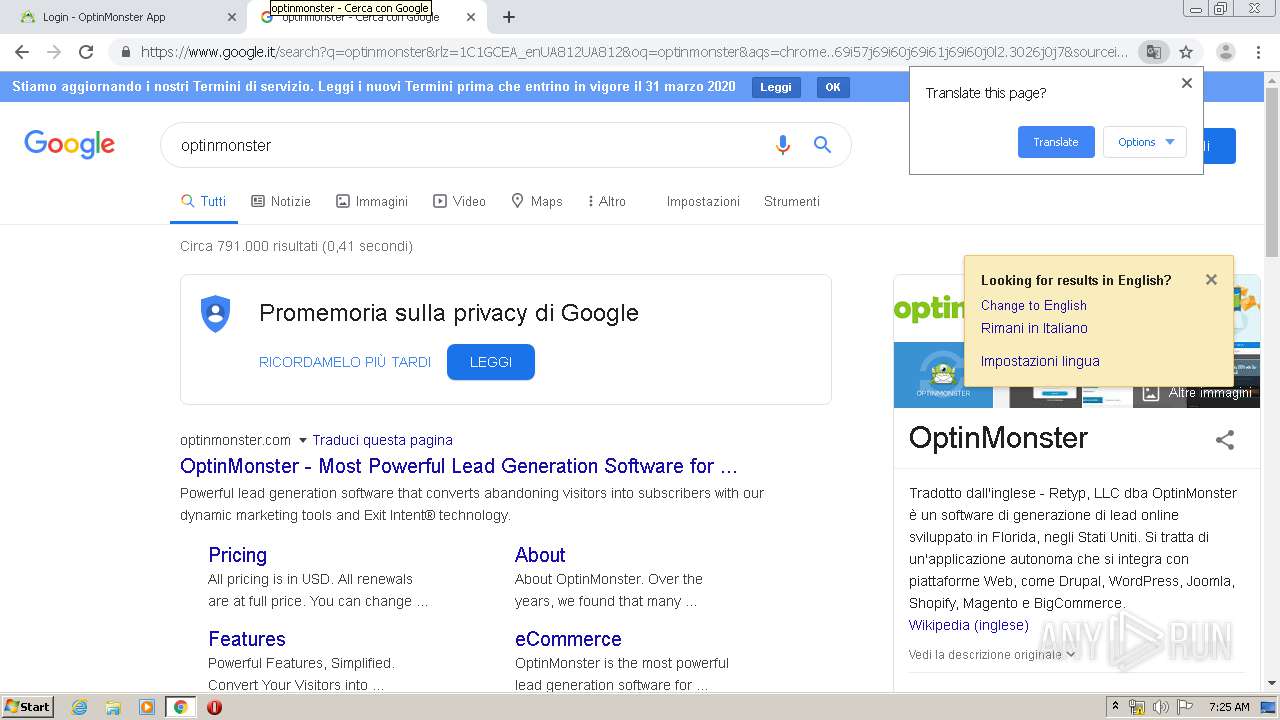Close the Google search results tab
The width and height of the screenshot is (1280, 720).
(471, 17)
